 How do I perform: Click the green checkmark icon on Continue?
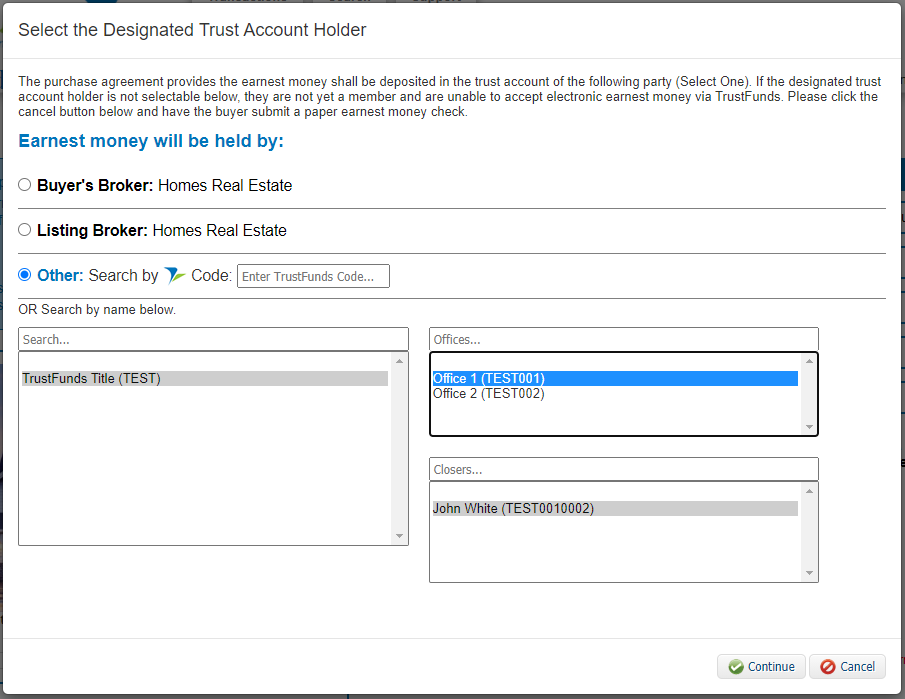coord(736,667)
